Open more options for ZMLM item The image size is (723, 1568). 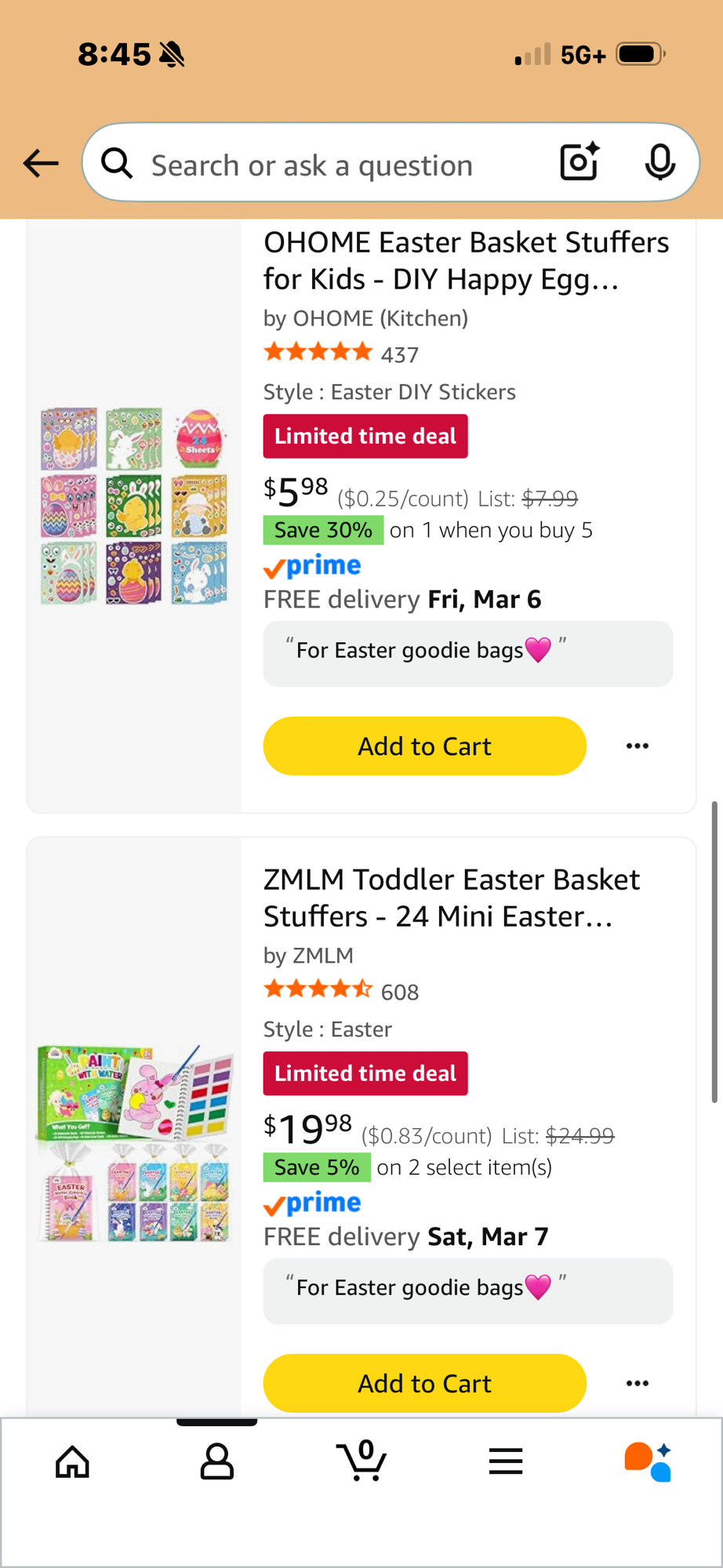tap(638, 1384)
